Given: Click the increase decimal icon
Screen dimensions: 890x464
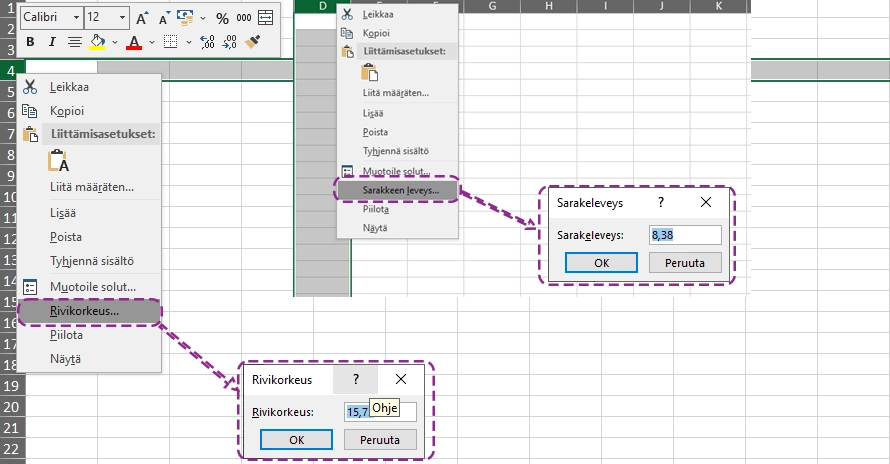Looking at the screenshot, I should (x=207, y=42).
